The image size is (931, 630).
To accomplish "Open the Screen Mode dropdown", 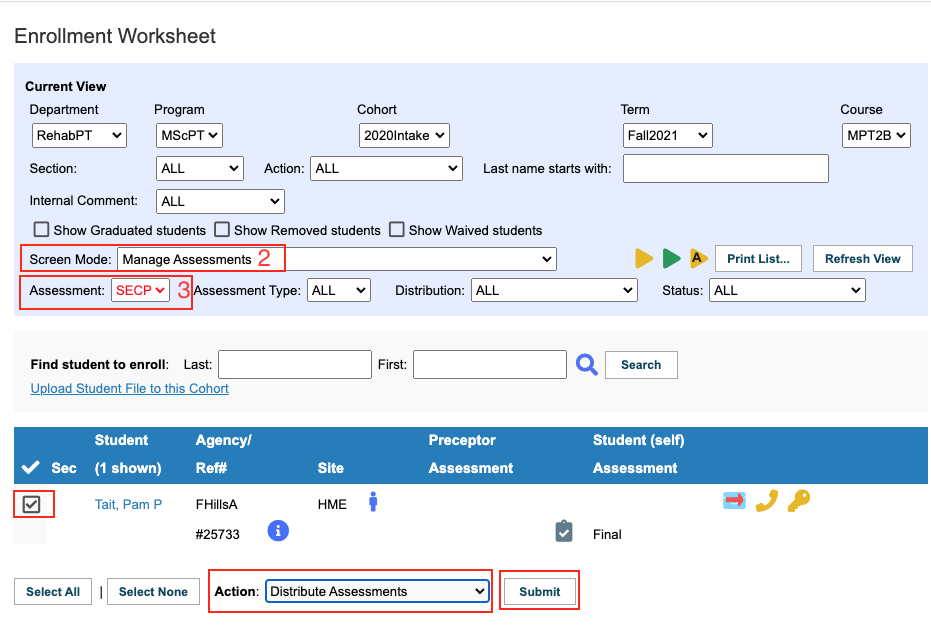I will pos(337,259).
